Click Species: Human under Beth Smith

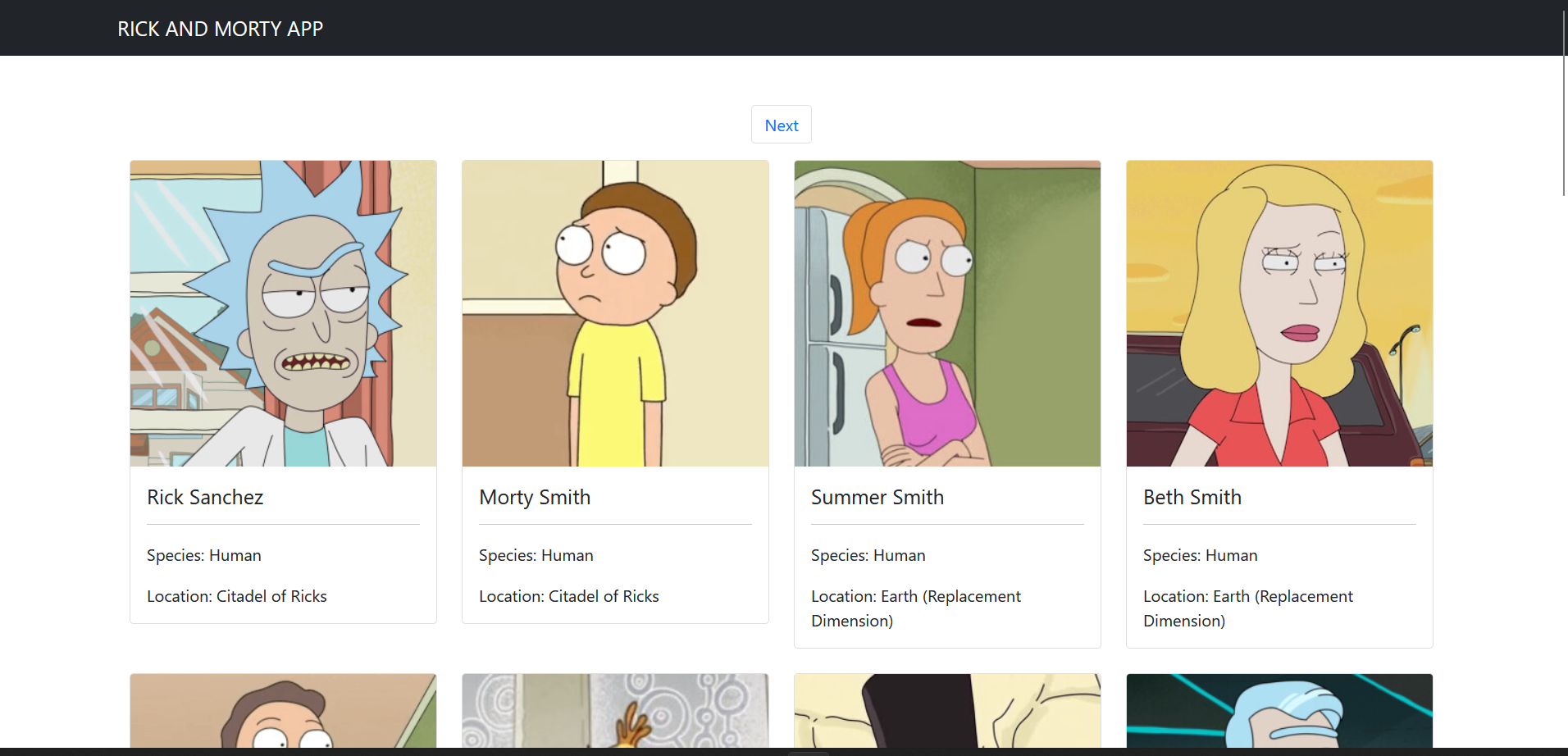click(x=1201, y=555)
